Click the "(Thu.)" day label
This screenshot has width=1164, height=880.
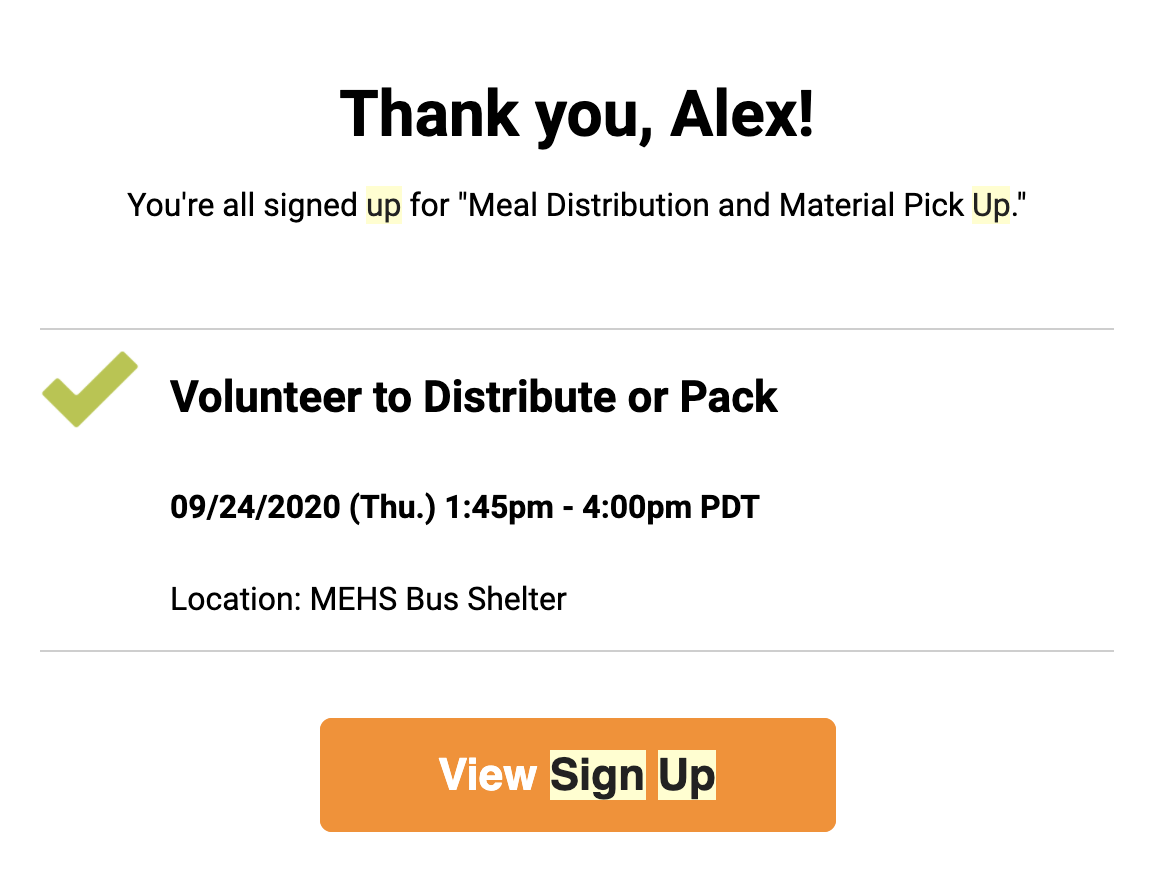[392, 507]
